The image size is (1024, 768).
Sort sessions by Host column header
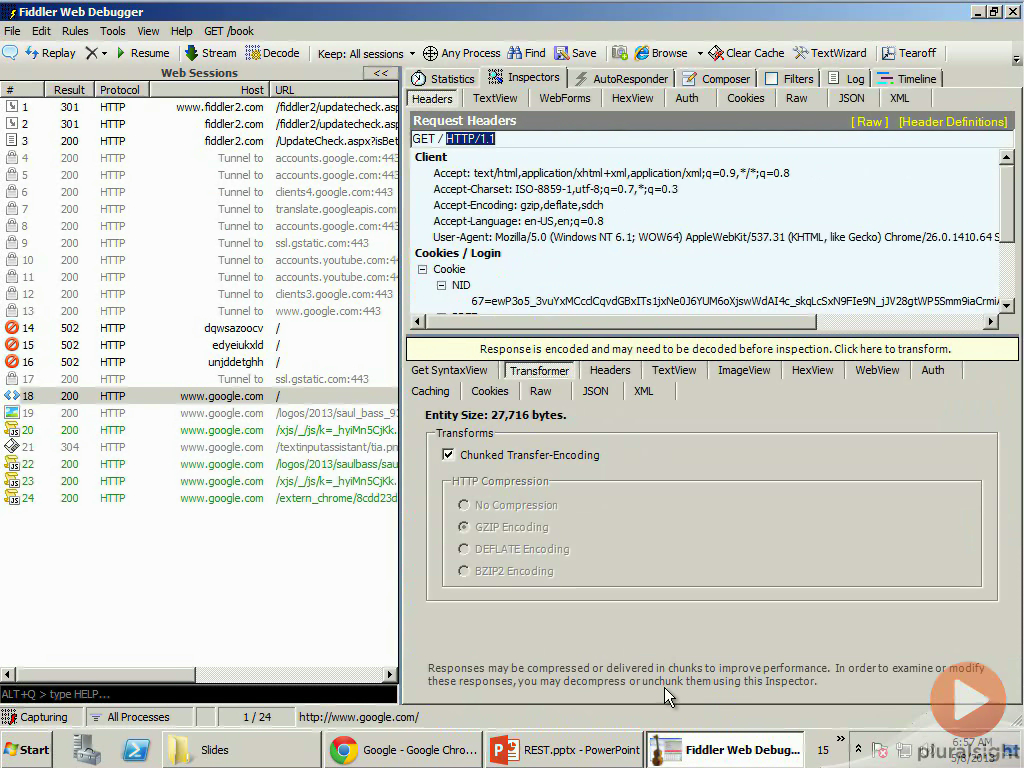coord(209,89)
